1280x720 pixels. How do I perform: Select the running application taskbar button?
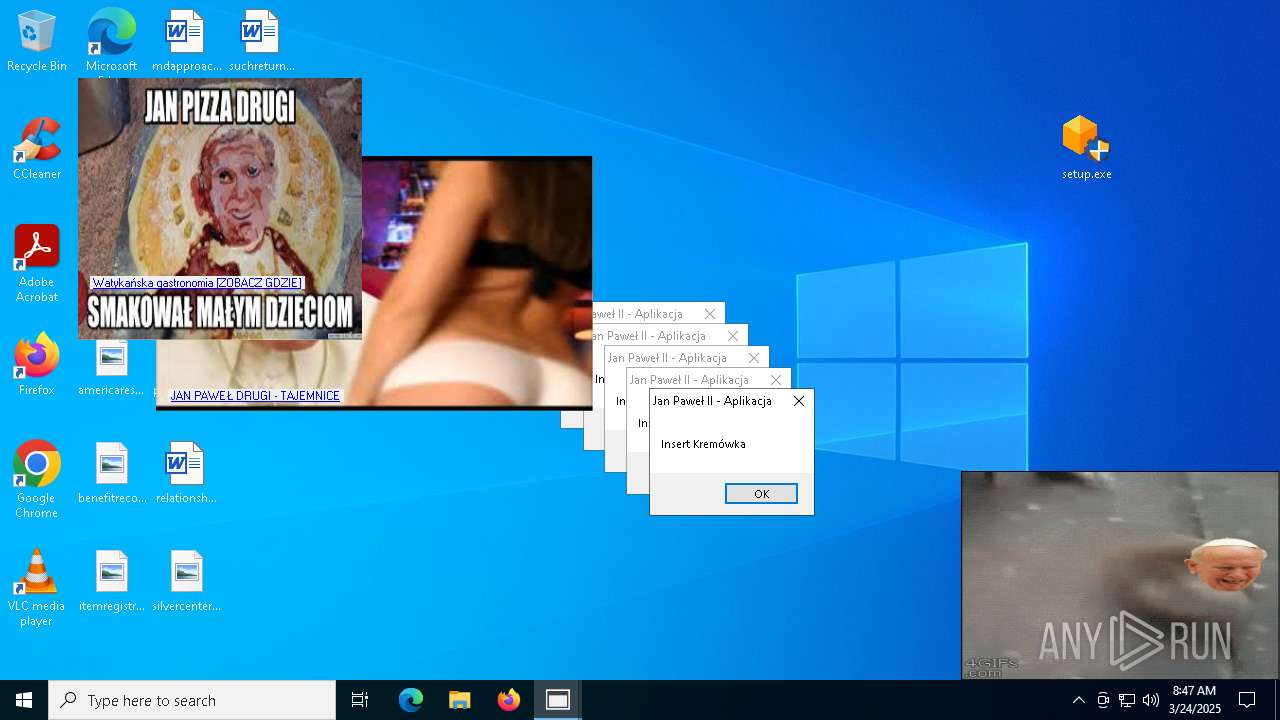click(x=558, y=700)
